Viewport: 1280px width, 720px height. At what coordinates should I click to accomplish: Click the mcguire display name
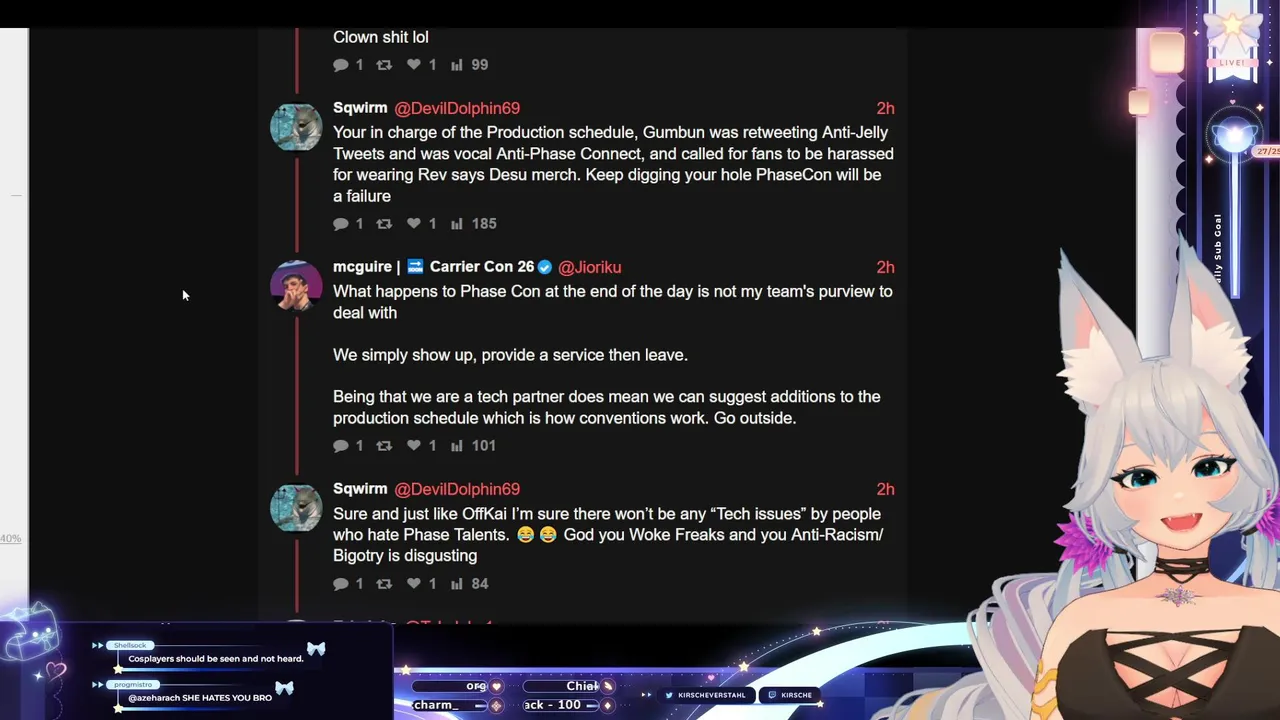(362, 267)
